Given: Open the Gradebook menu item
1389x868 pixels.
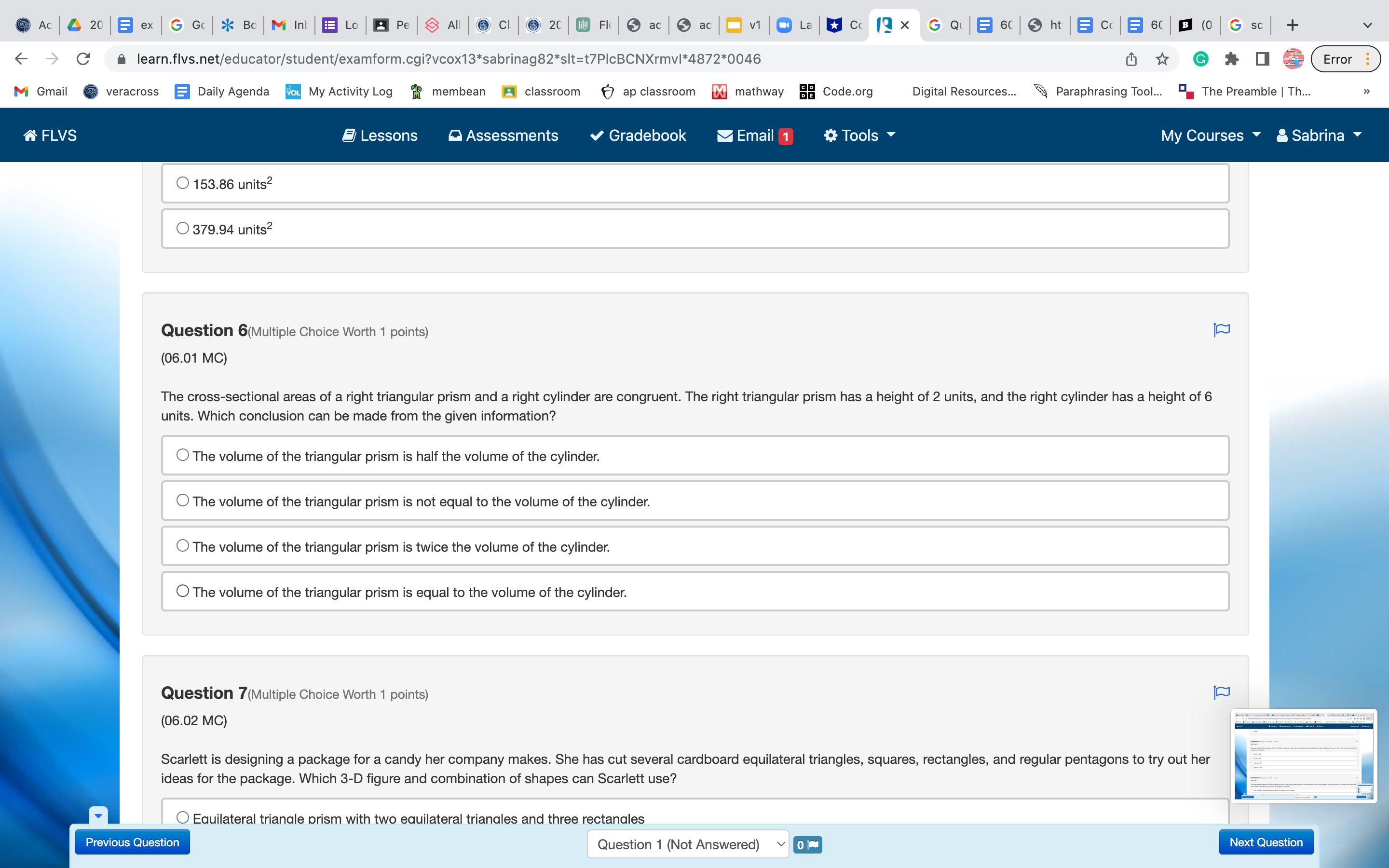Looking at the screenshot, I should pos(638,136).
